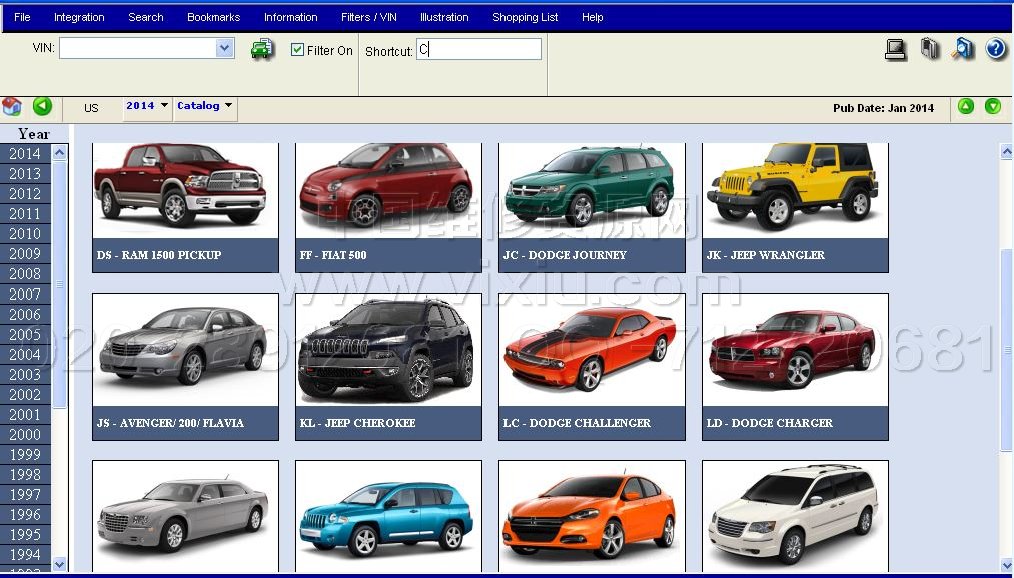Open the Catalog dropdown

pyautogui.click(x=205, y=106)
